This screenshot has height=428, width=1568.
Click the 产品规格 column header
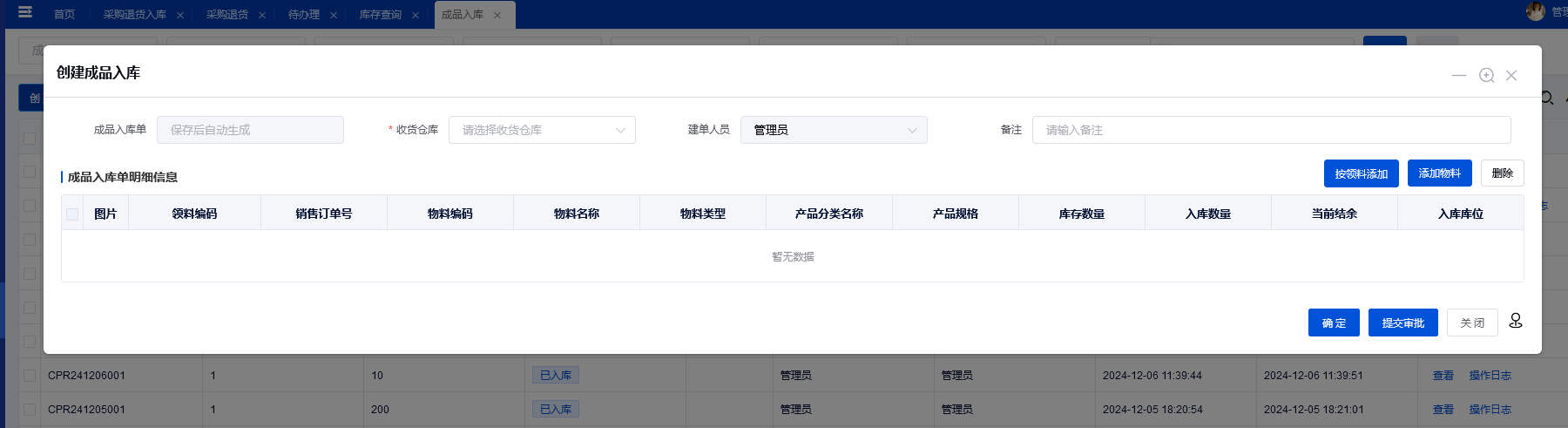pyautogui.click(x=956, y=214)
